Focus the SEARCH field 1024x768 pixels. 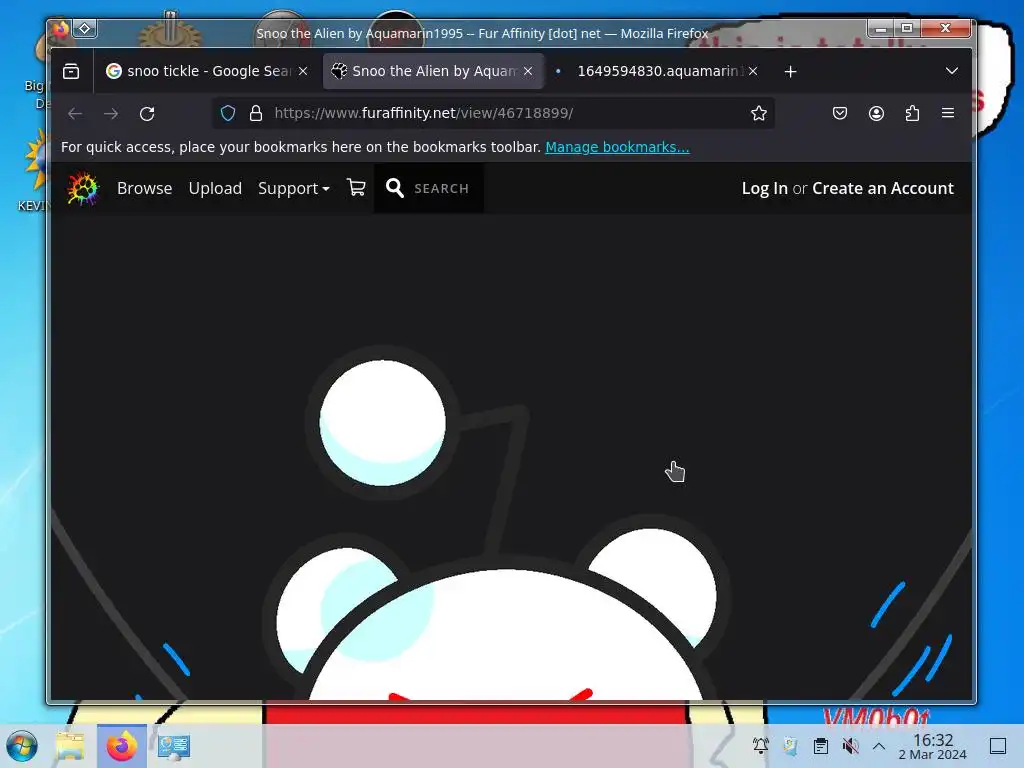coord(441,189)
